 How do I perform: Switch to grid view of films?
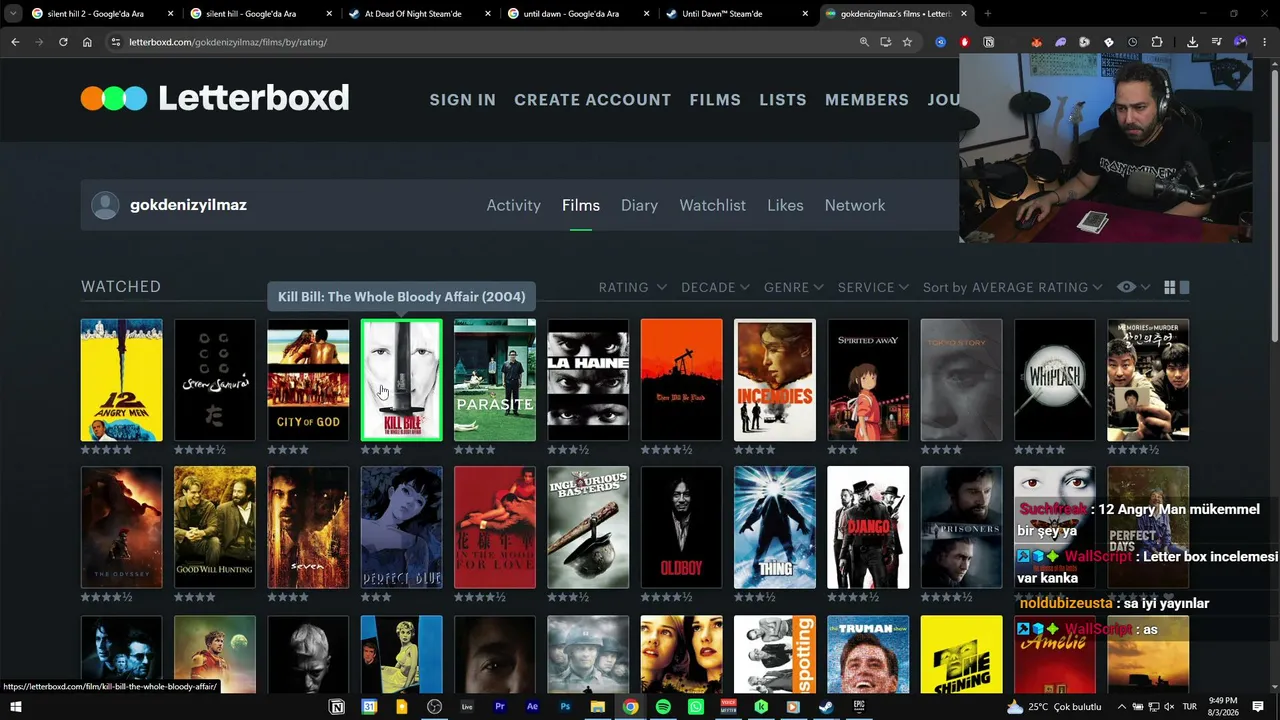(1170, 287)
